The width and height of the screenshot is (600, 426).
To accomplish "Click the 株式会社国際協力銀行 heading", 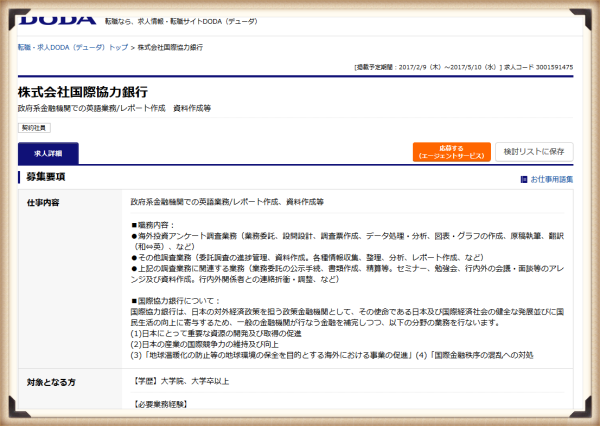I will (83, 92).
